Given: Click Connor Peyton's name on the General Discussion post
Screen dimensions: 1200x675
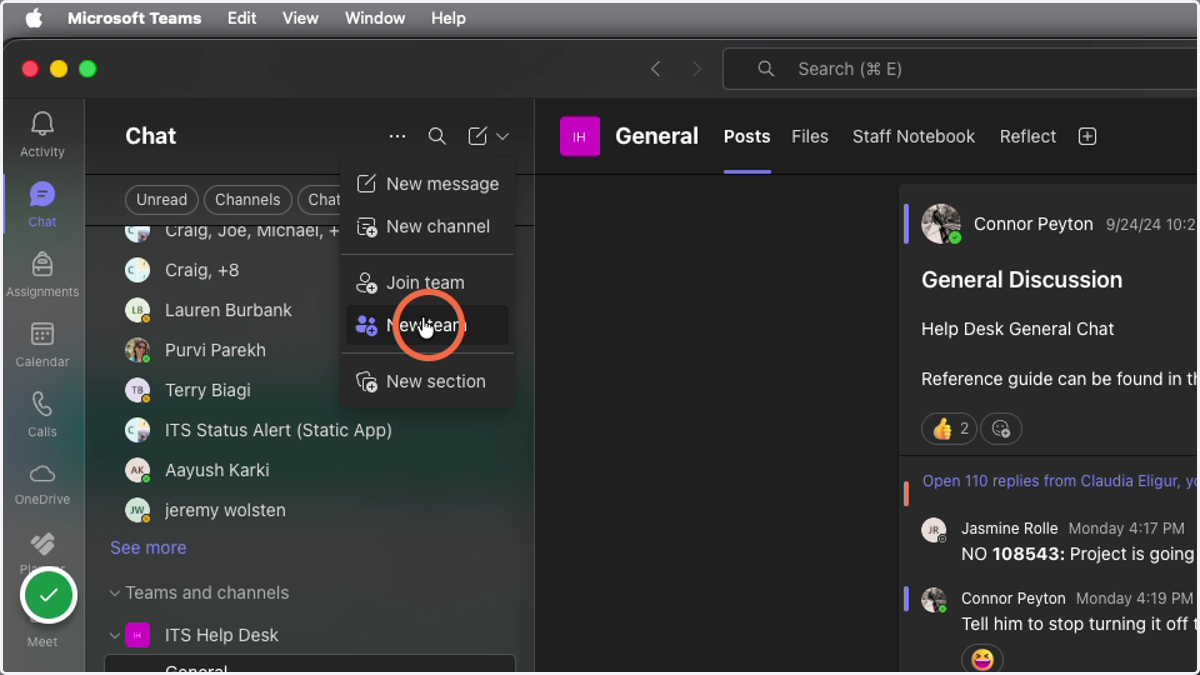Looking at the screenshot, I should coord(1033,224).
